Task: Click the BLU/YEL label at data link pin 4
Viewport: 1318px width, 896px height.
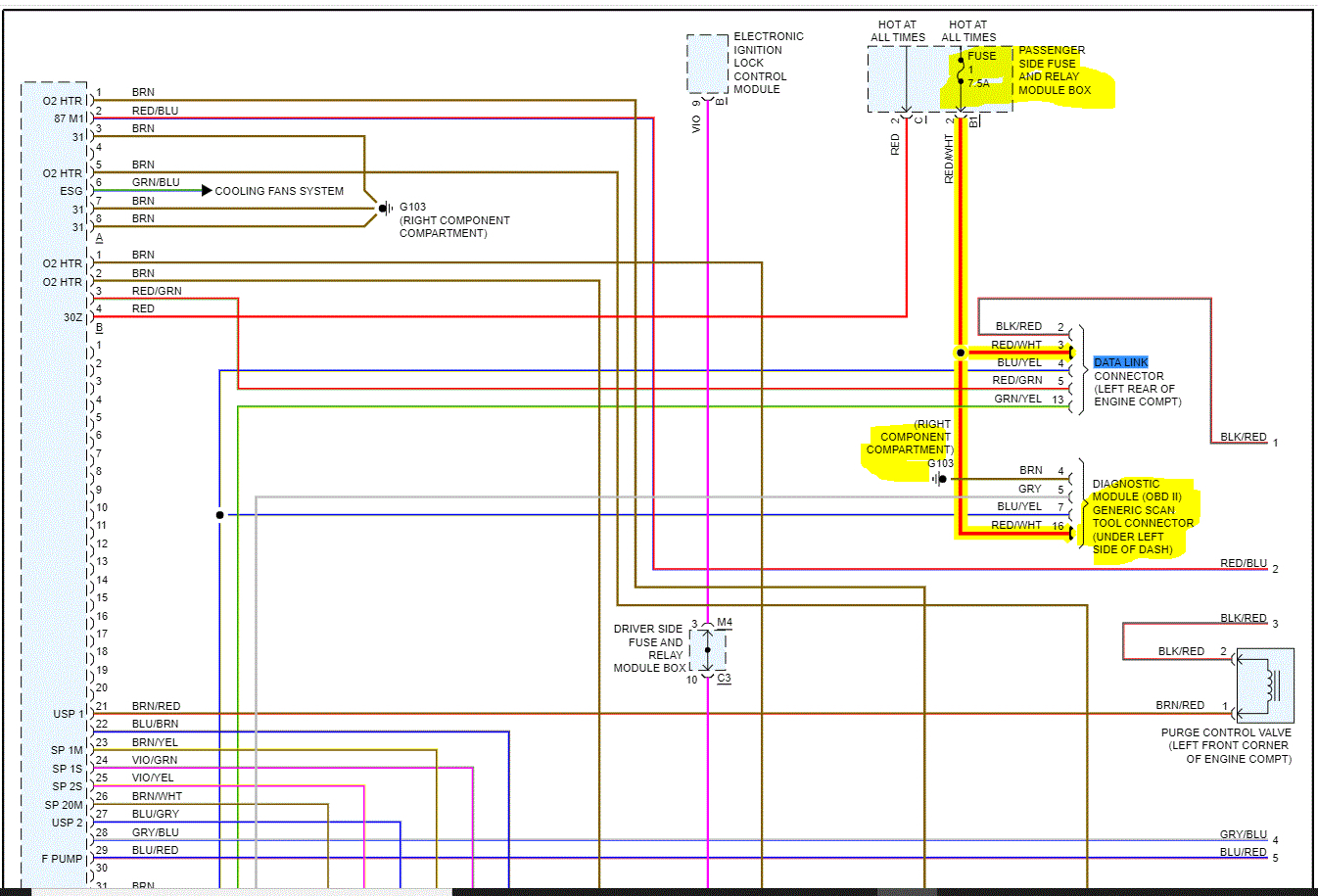Action: (1019, 362)
